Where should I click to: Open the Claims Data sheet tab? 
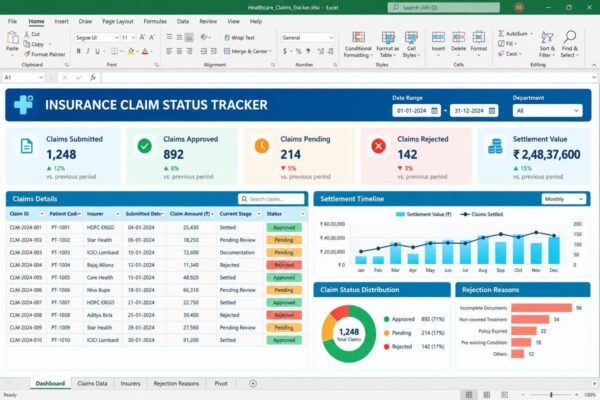[92, 383]
